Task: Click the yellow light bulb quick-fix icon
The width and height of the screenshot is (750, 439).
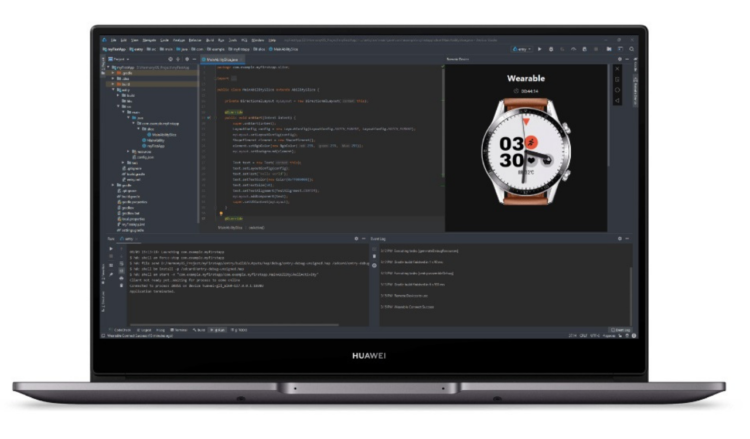Action: click(221, 214)
